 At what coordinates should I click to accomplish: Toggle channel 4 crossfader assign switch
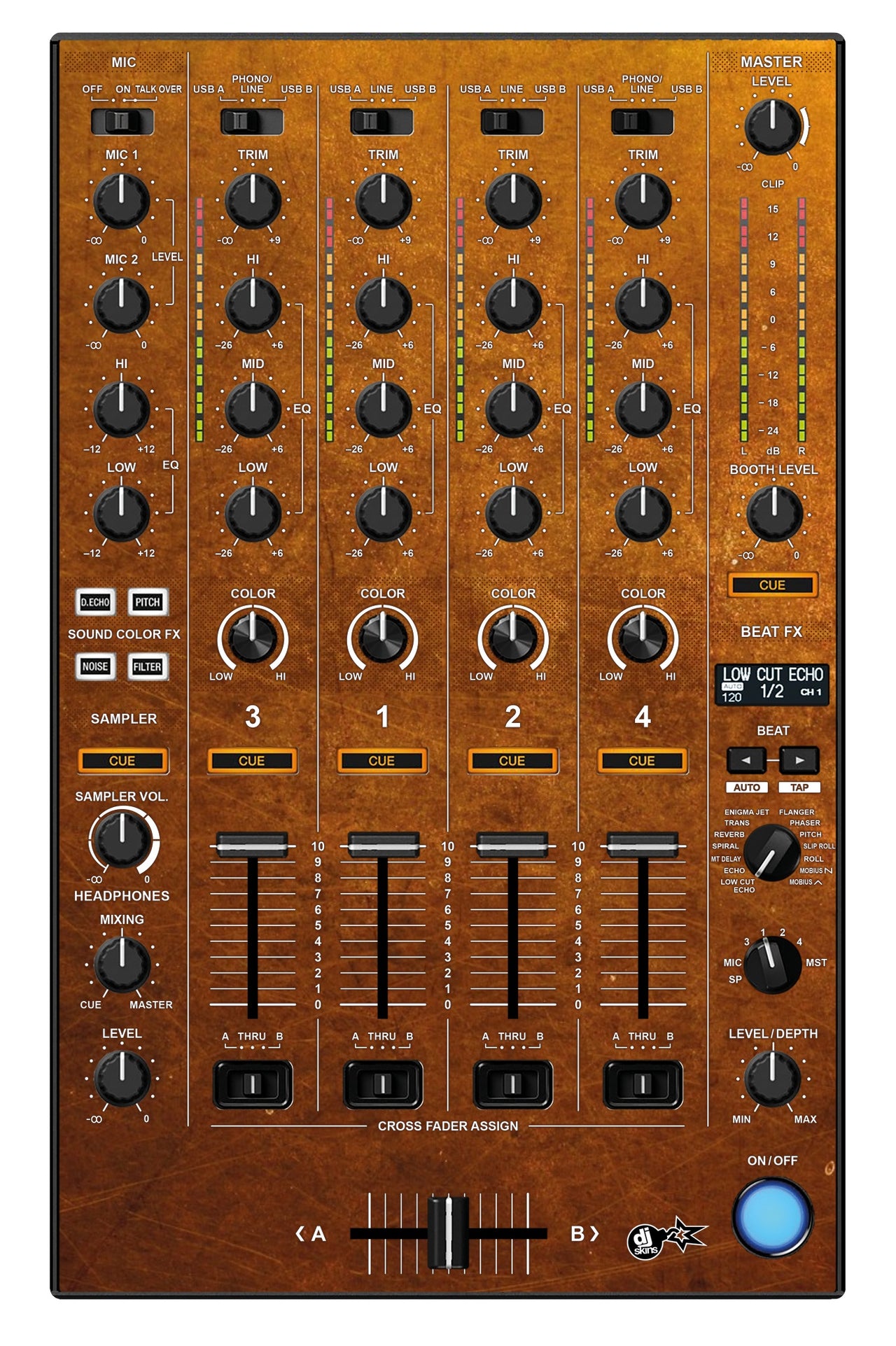(x=643, y=1084)
